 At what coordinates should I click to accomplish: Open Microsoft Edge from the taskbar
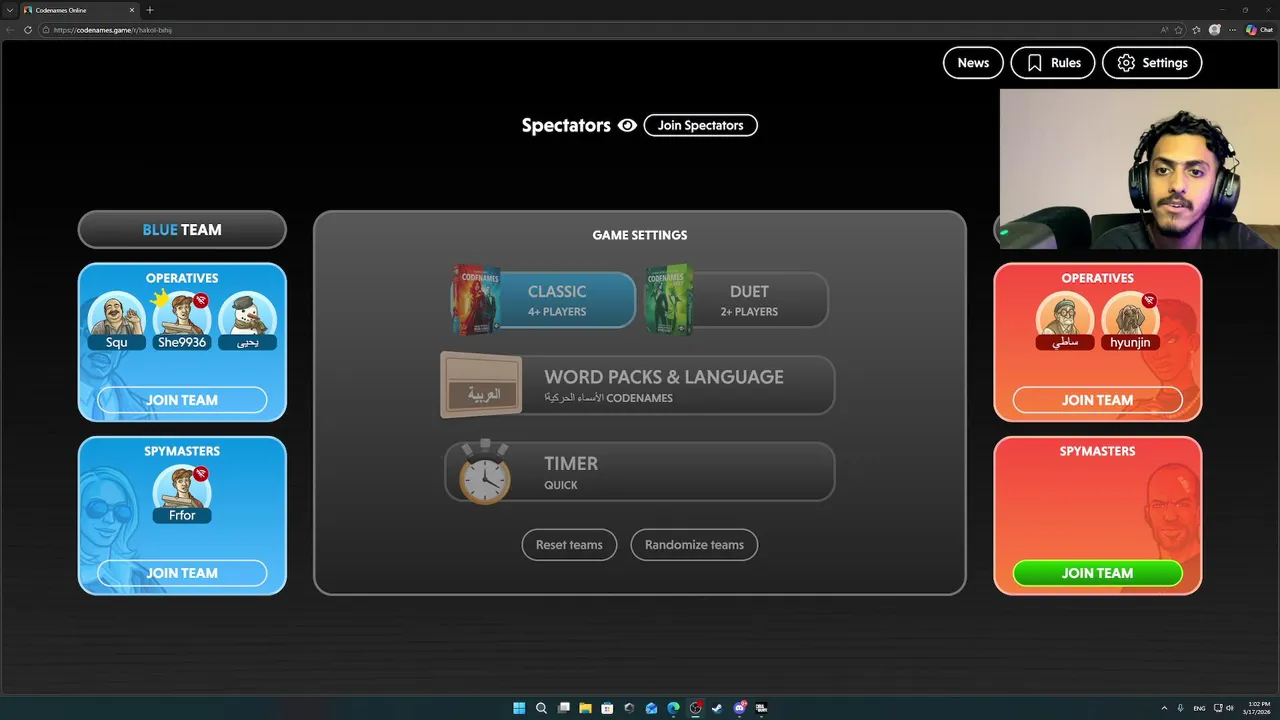tap(673, 708)
